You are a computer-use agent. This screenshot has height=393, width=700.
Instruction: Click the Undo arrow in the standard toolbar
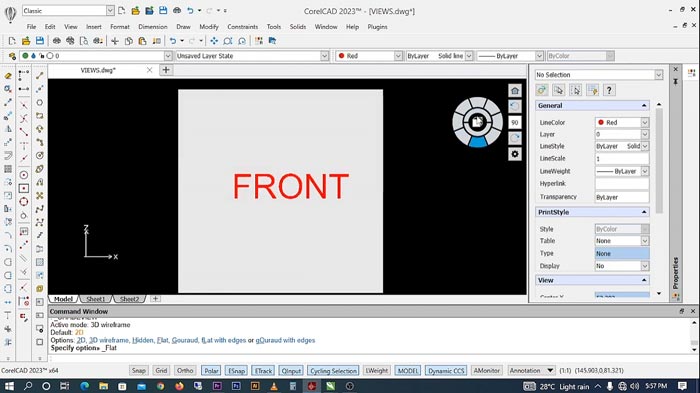pos(173,41)
